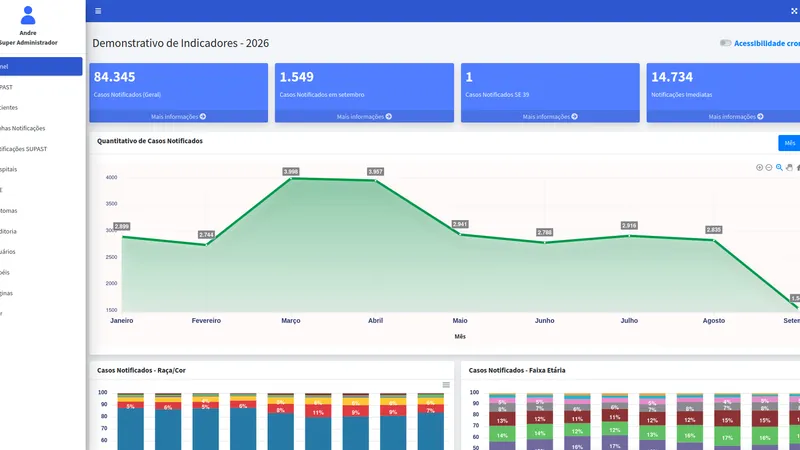Click Demonstrativo de Indicadores - 2026 heading

(x=181, y=43)
